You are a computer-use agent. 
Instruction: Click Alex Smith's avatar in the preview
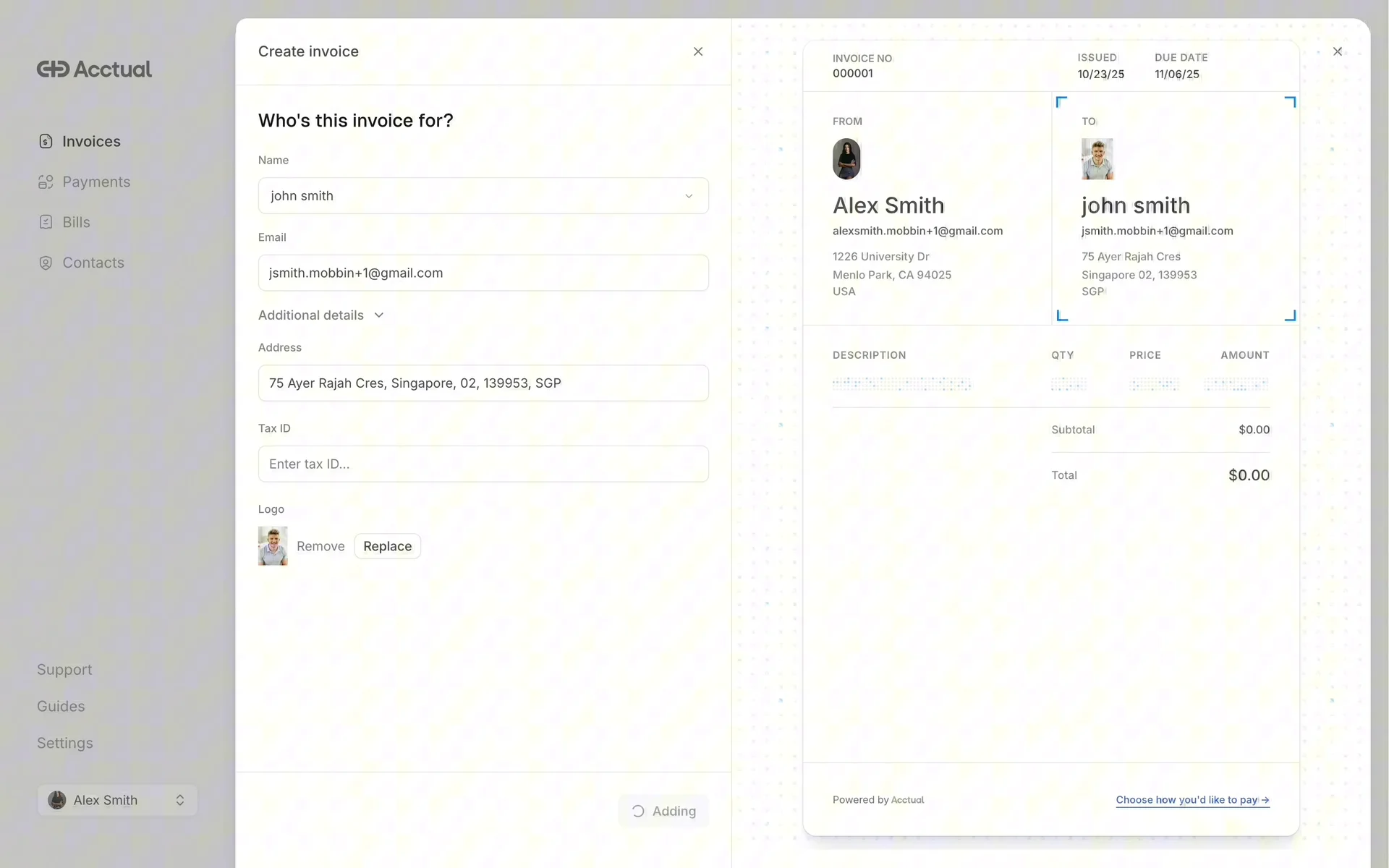[x=846, y=158]
